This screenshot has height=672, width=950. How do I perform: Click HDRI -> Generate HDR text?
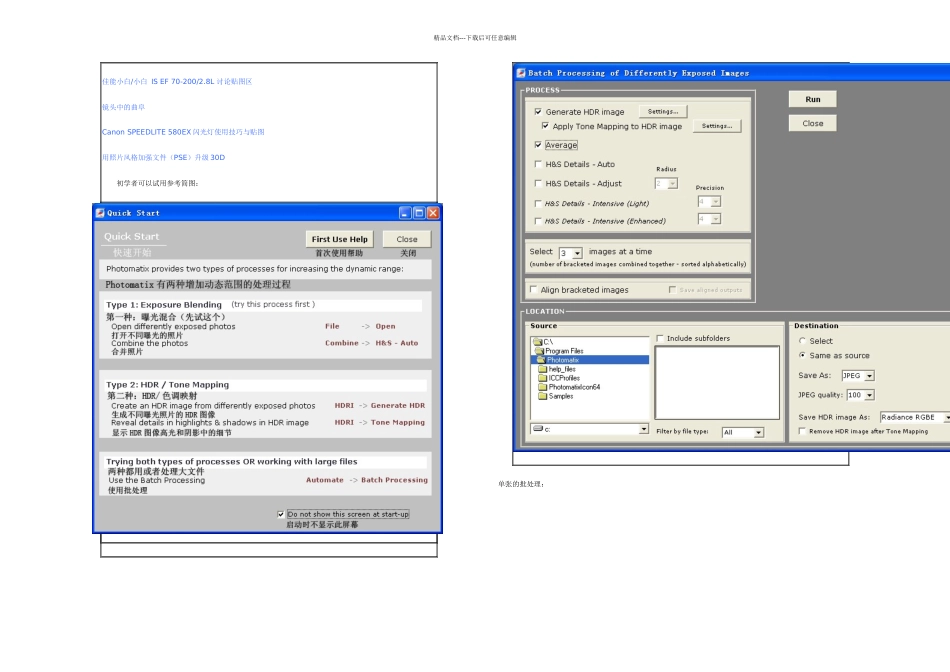tap(380, 405)
